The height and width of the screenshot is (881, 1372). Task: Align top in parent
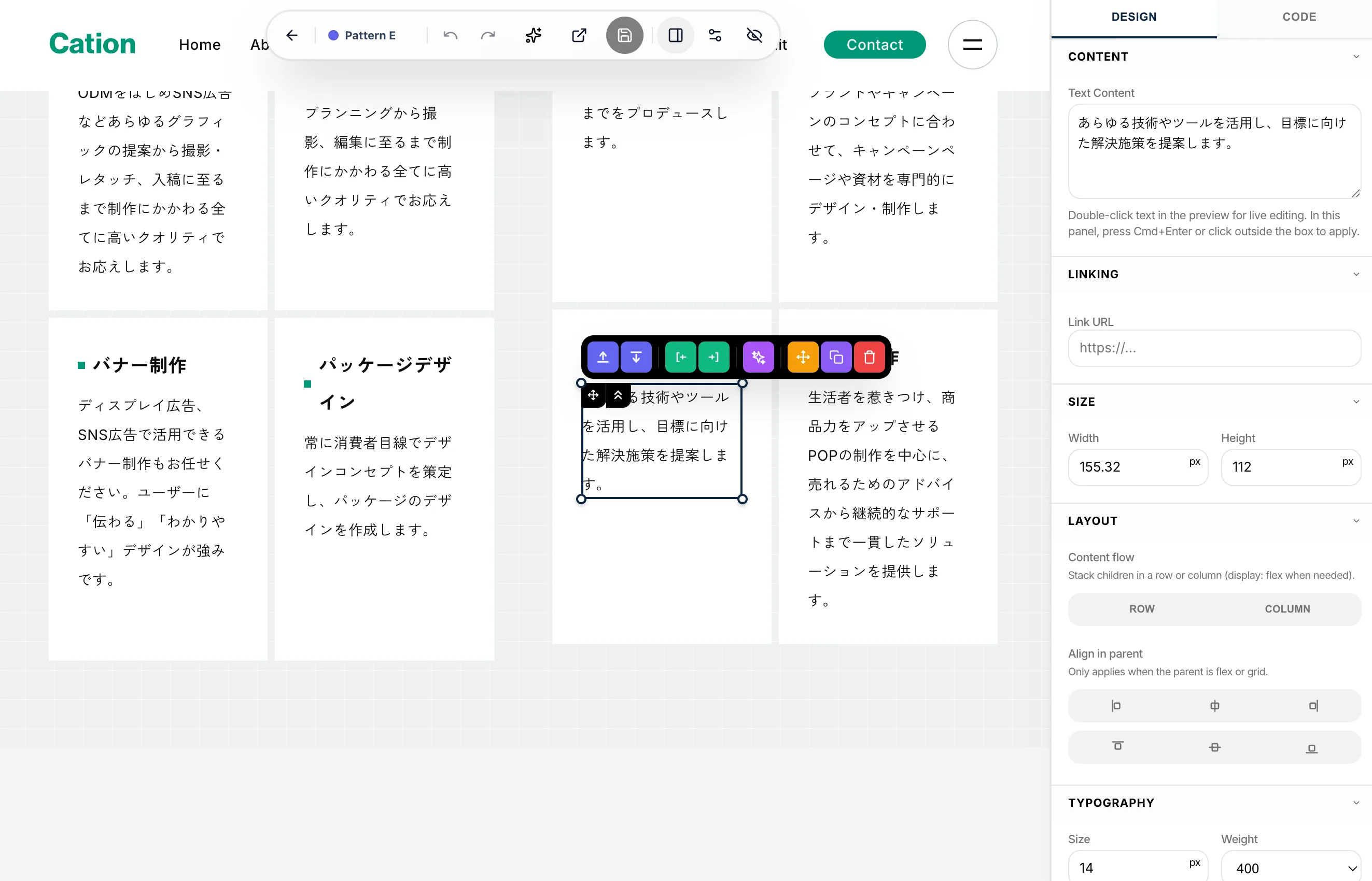(x=1117, y=747)
